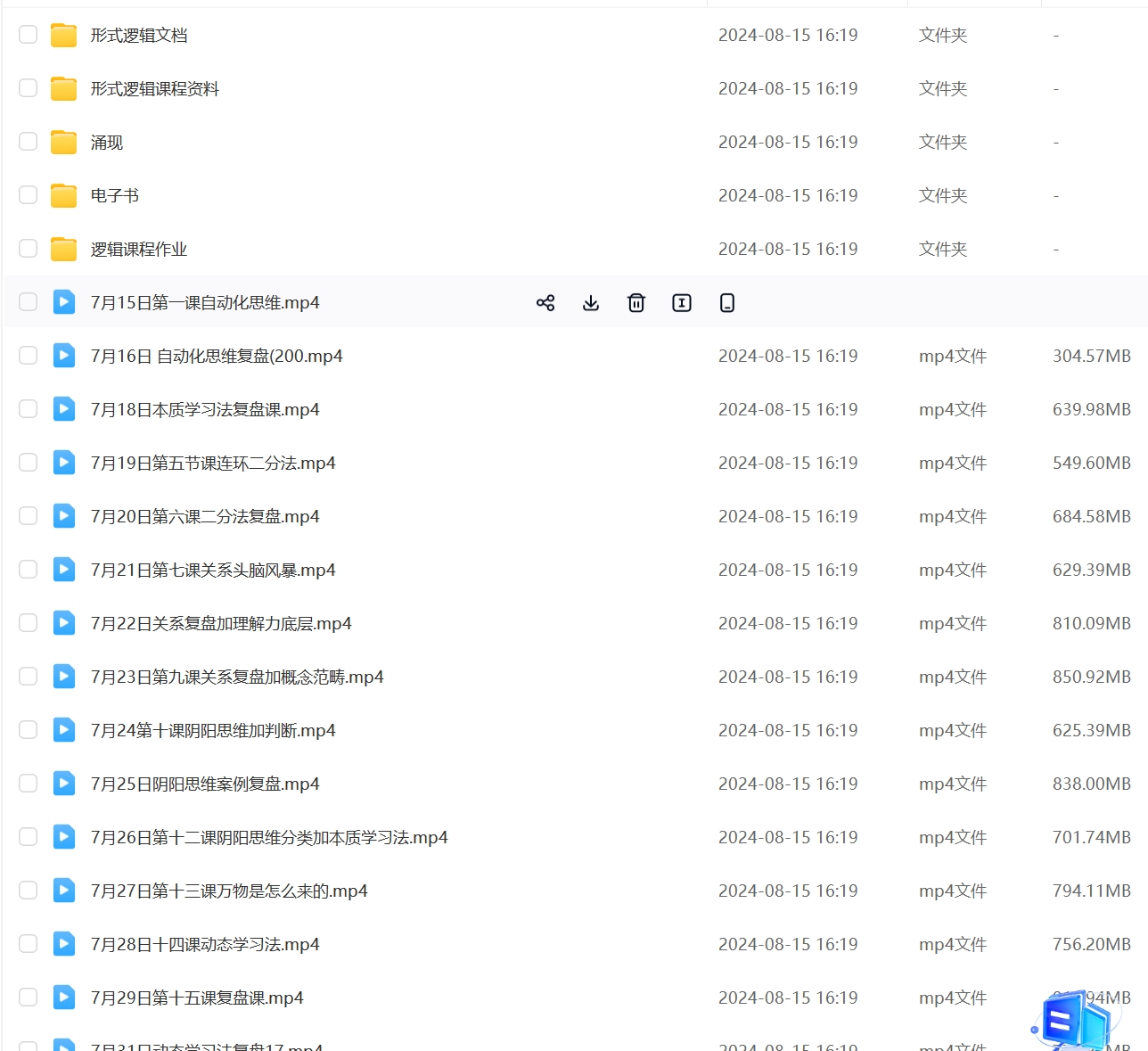Check the box for 7月20日第六课二分法复盘.mp4
The image size is (1148, 1051).
29,516
